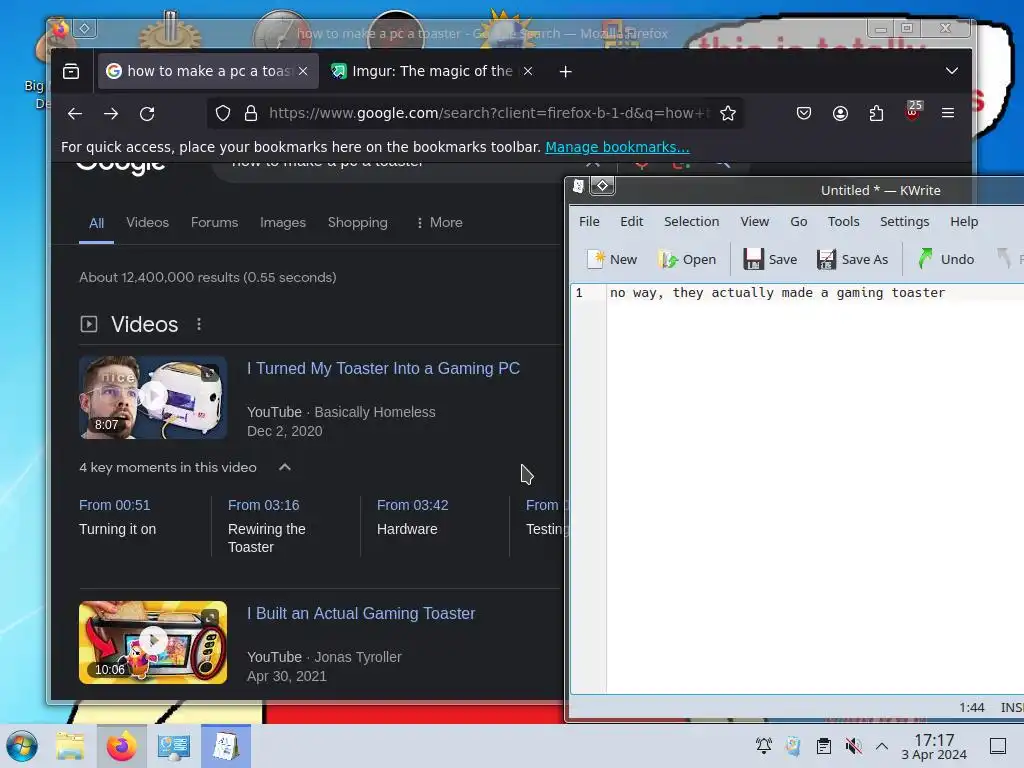Open KWrite View menu
1024x768 pixels.
click(754, 222)
